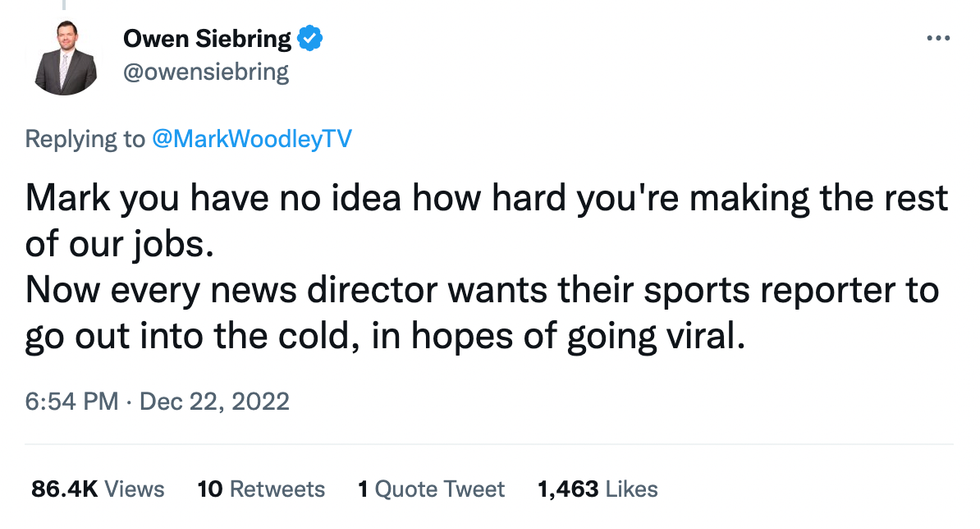Open the Views analytics label
This screenshot has width=980, height=529.
(x=134, y=489)
